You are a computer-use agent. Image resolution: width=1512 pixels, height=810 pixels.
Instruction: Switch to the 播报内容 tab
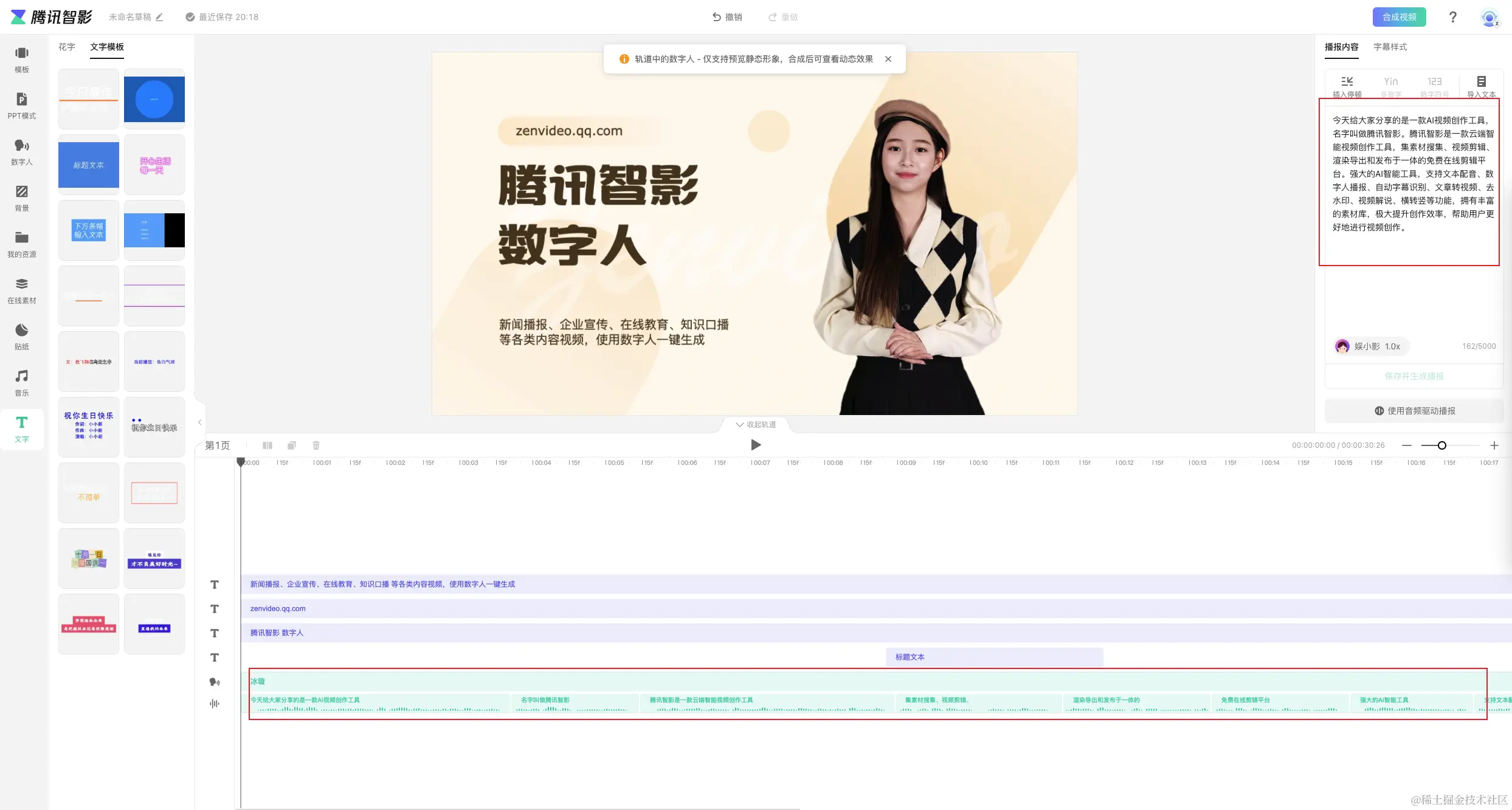[1342, 47]
